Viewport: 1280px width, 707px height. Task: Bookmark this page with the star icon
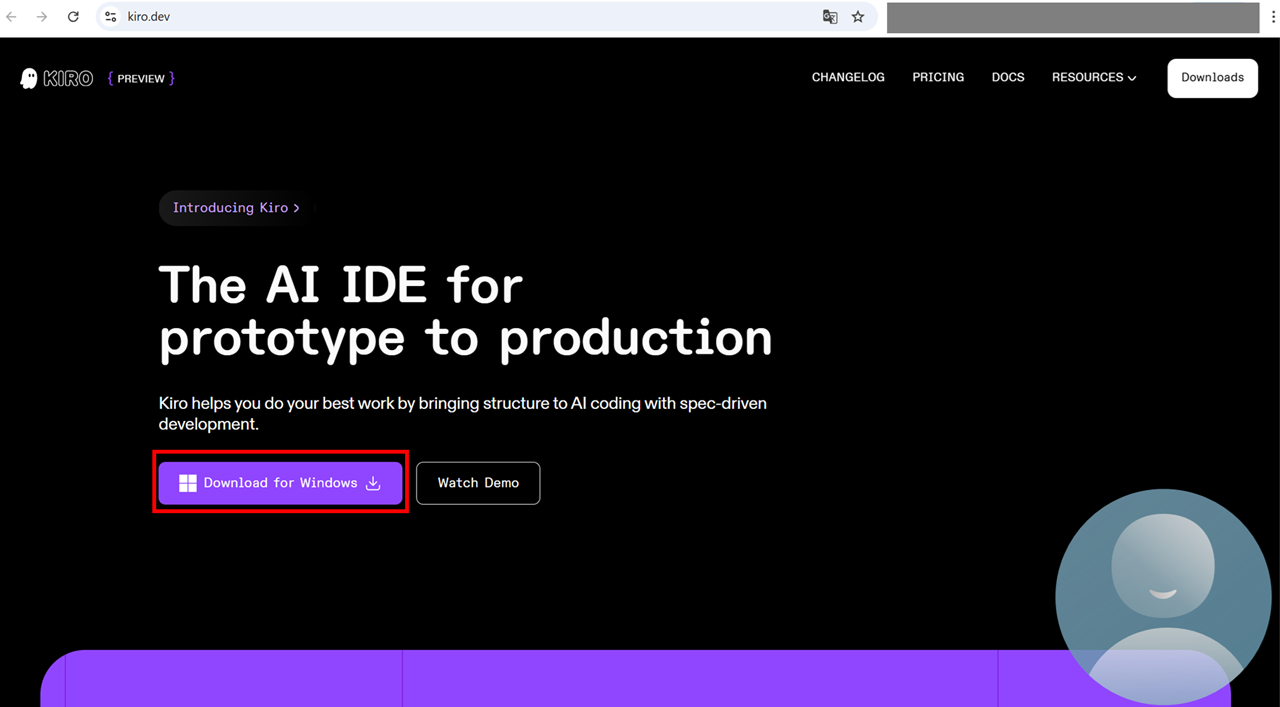click(x=858, y=17)
